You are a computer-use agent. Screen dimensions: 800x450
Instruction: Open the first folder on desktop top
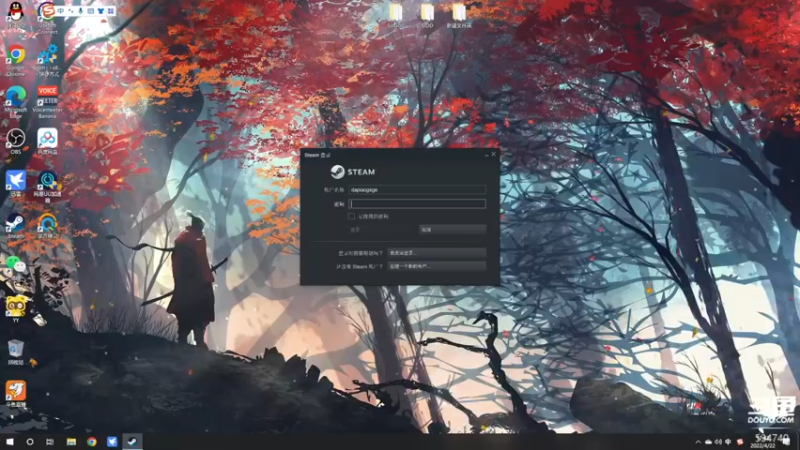[x=395, y=13]
